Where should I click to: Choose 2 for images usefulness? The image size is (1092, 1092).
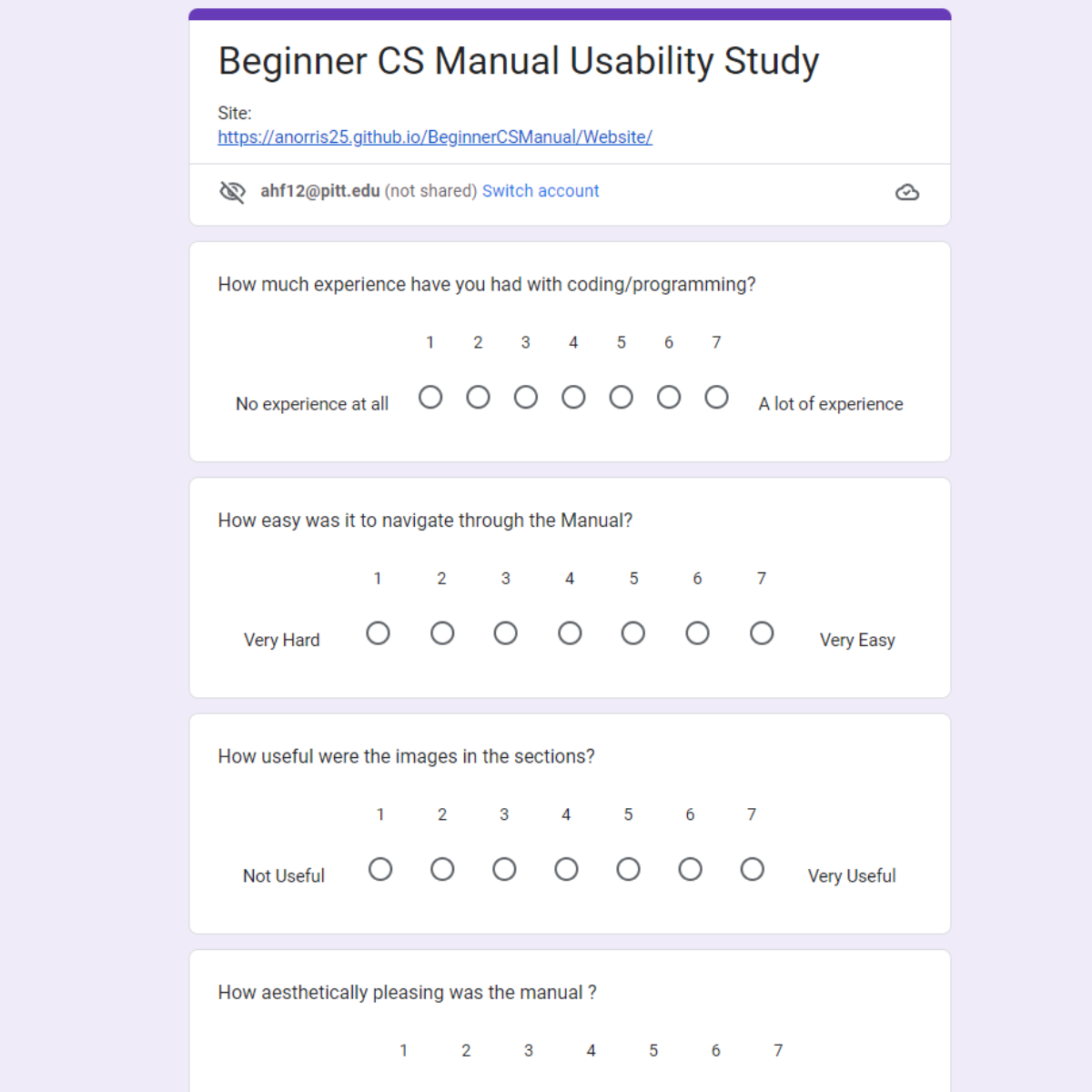[x=442, y=870]
